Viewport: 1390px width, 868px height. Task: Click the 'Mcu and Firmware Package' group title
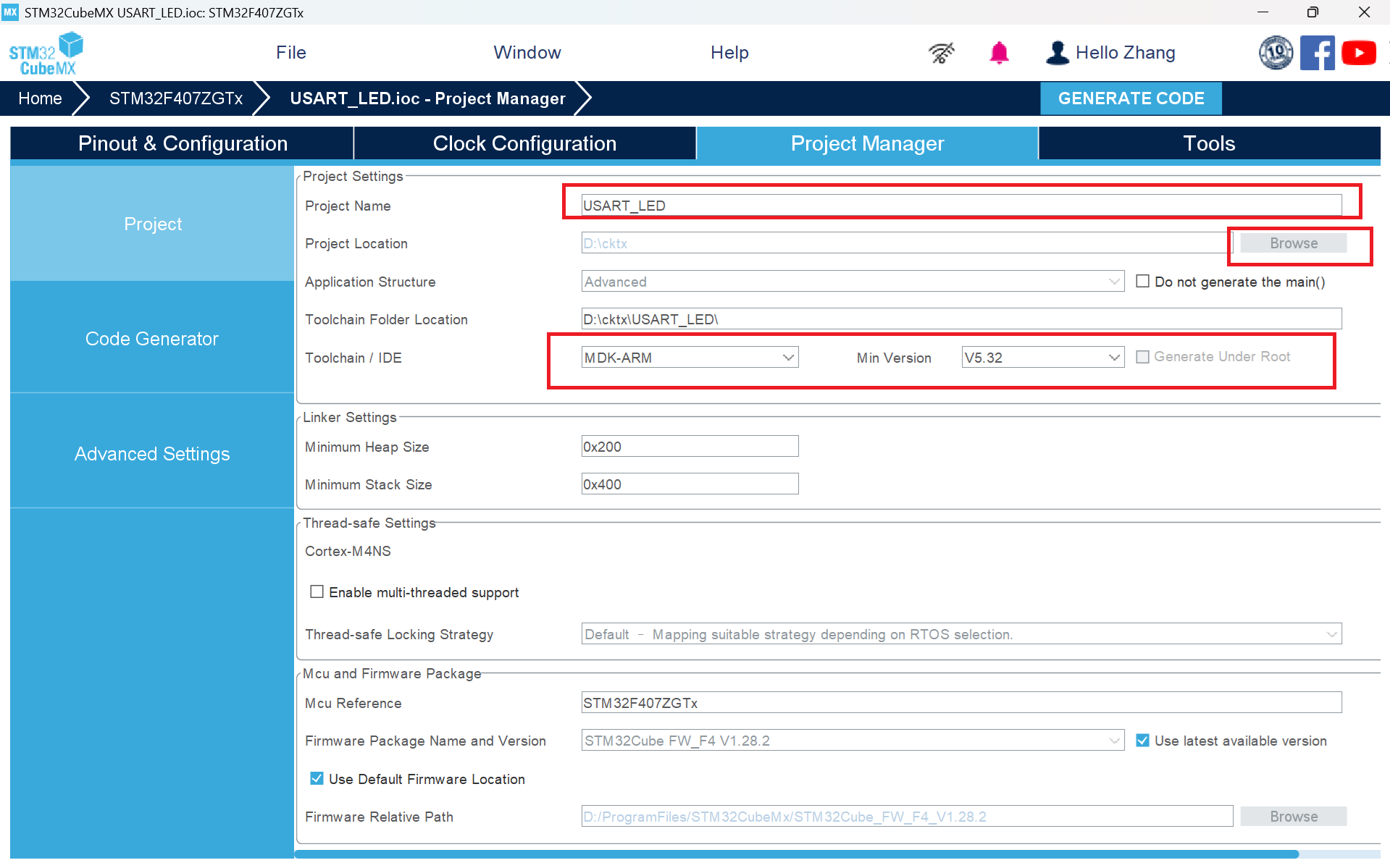(392, 673)
